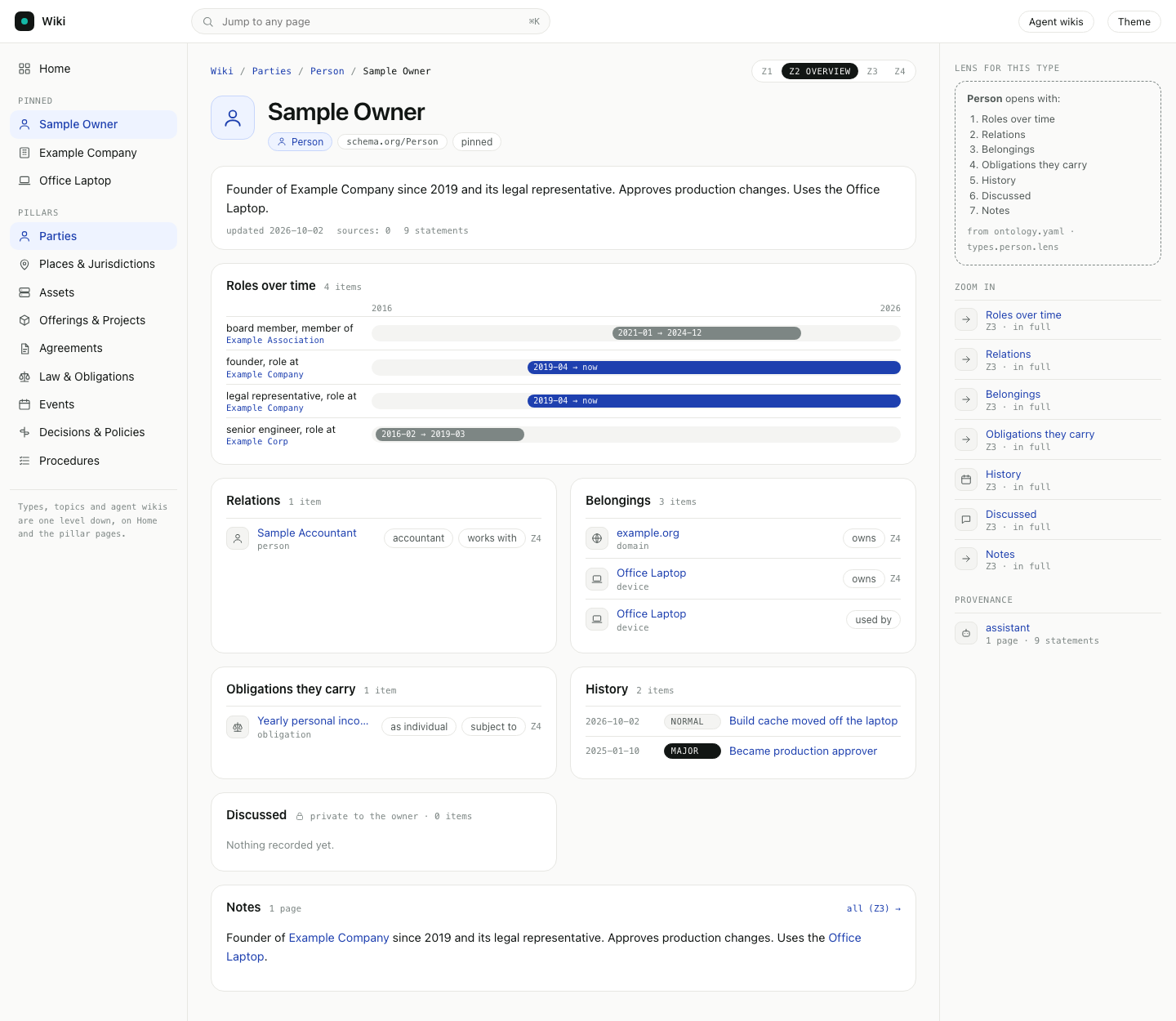This screenshot has width=1176, height=1021.
Task: Click the Wiki logo icon
Action: (x=24, y=21)
